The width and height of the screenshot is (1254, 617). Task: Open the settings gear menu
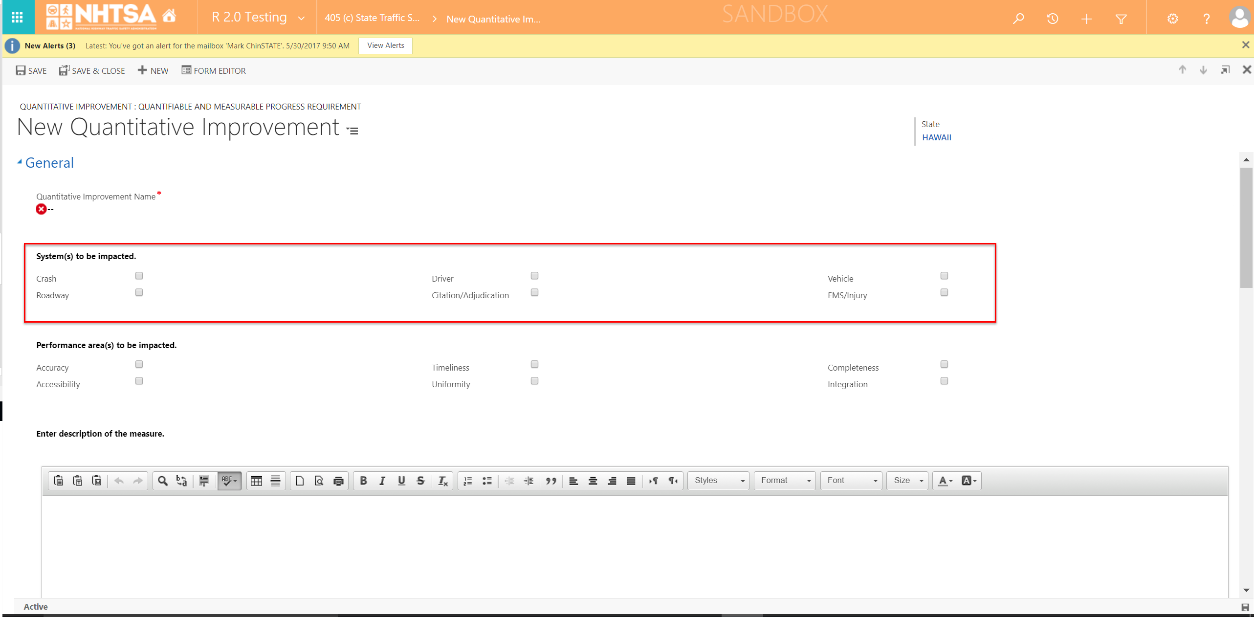point(1173,18)
